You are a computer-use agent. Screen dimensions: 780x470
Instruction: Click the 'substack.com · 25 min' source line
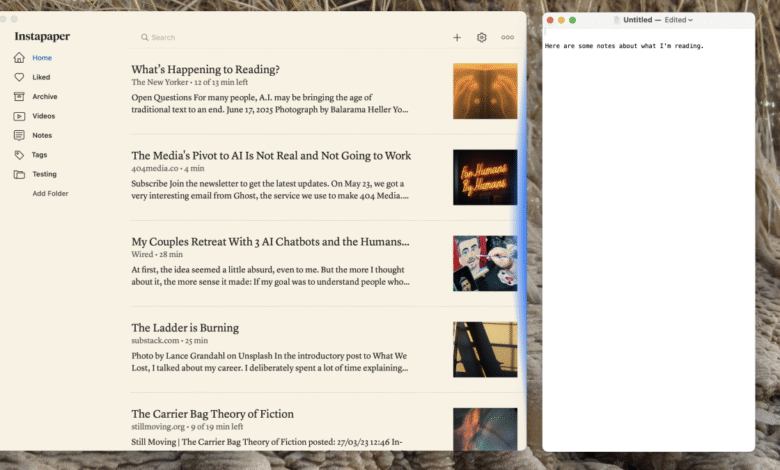click(170, 341)
